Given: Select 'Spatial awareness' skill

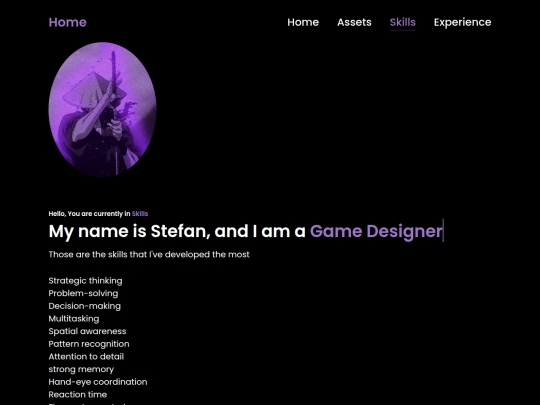Looking at the screenshot, I should (x=87, y=331).
